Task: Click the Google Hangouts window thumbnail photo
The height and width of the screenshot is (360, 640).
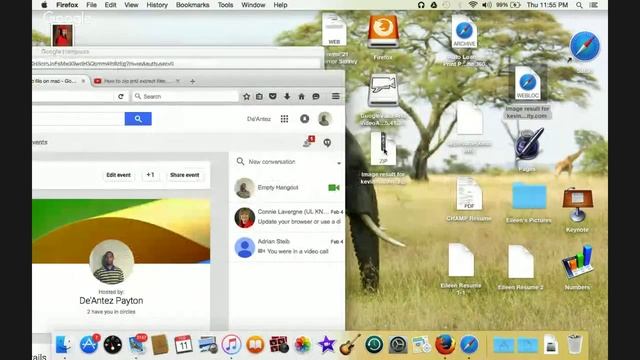Action: pyautogui.click(x=62, y=35)
